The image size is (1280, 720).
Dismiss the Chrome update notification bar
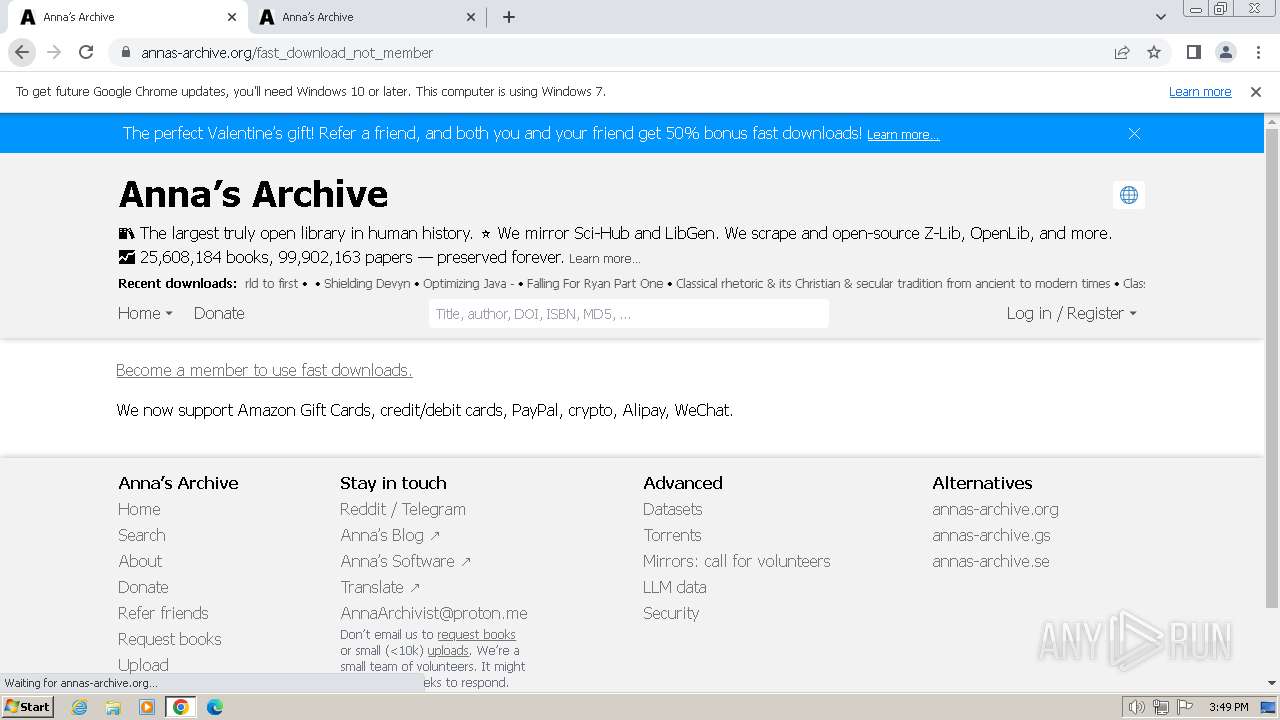(1256, 91)
